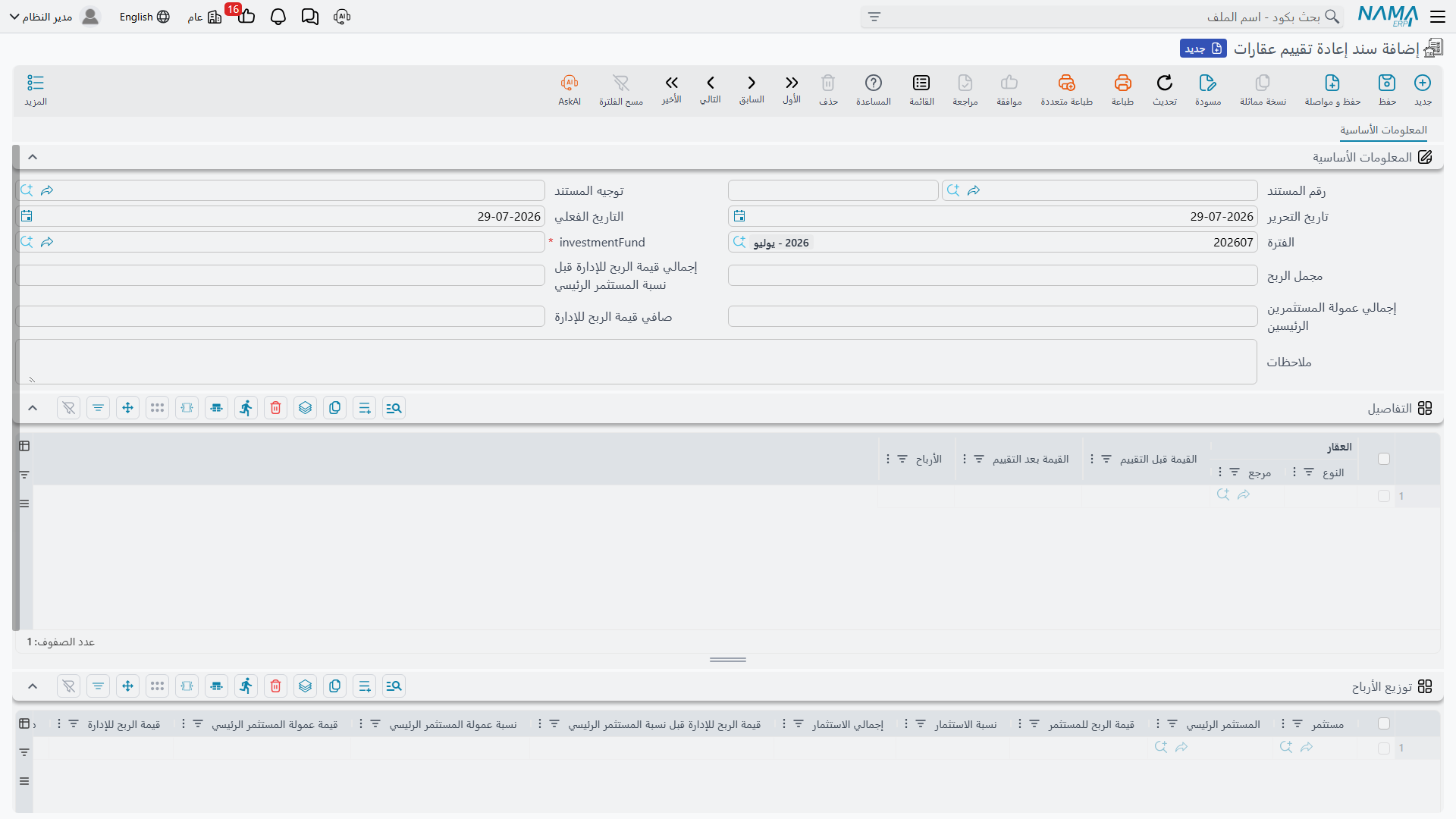Open the filter menu of القيمة قبل التقييم column
This screenshot has width=1456, height=819.
[x=1106, y=460]
